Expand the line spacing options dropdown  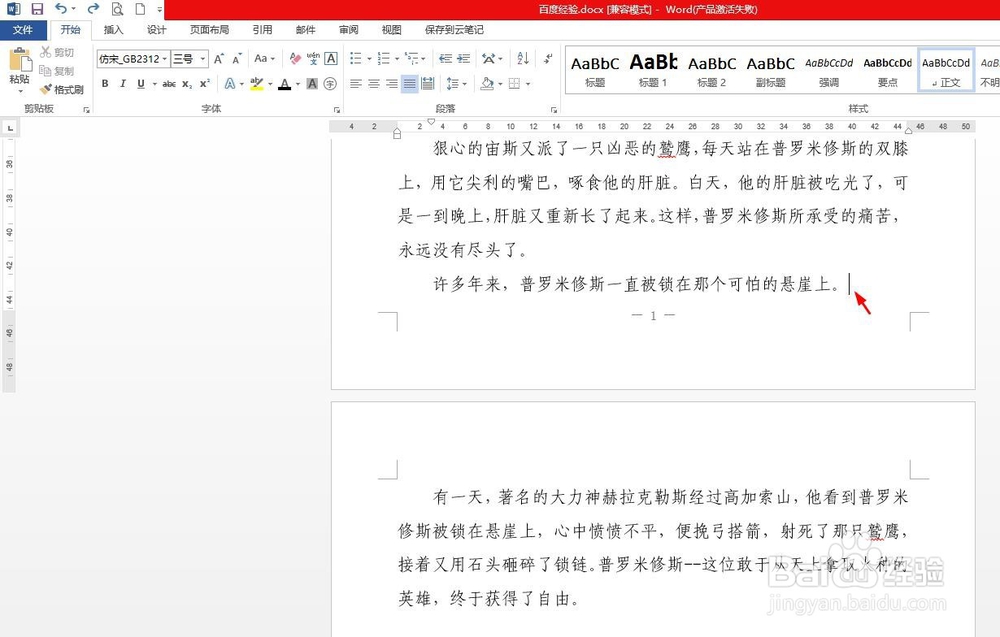465,84
